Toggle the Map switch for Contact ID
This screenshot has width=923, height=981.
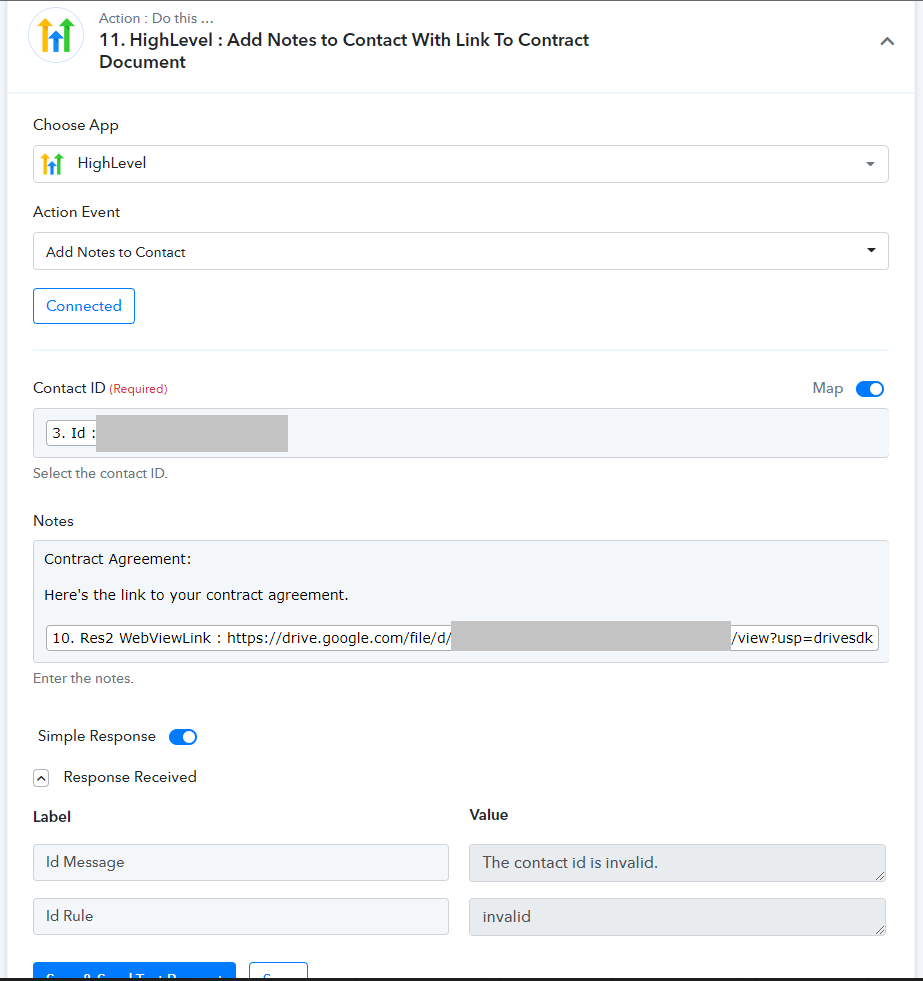coord(870,389)
